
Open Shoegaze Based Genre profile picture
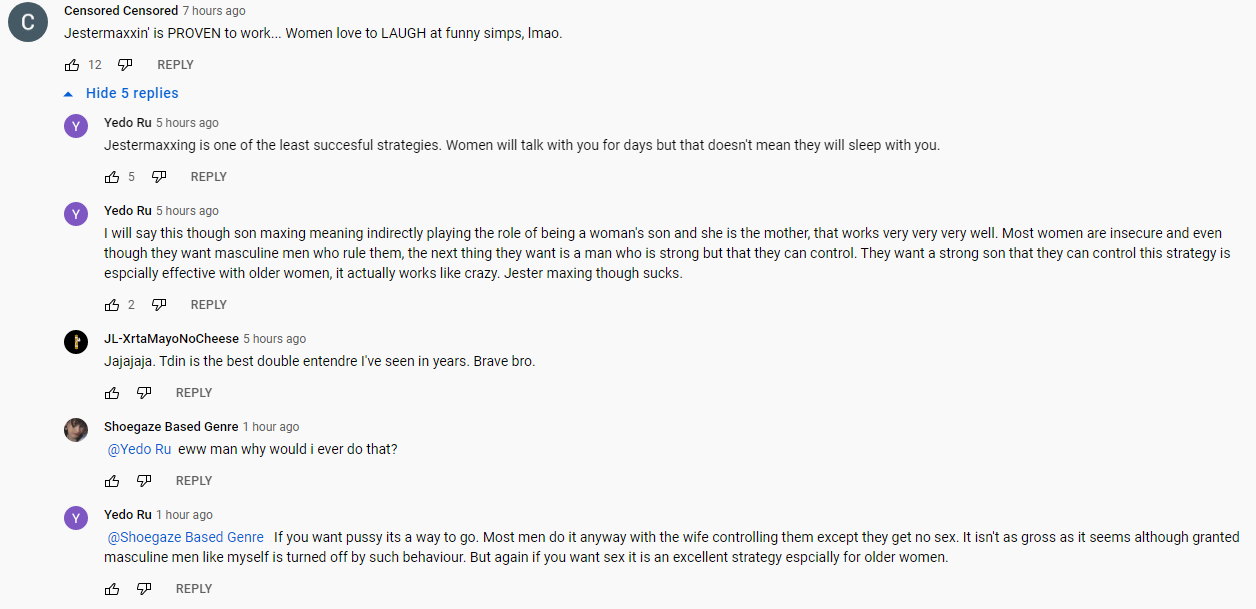tap(76, 430)
